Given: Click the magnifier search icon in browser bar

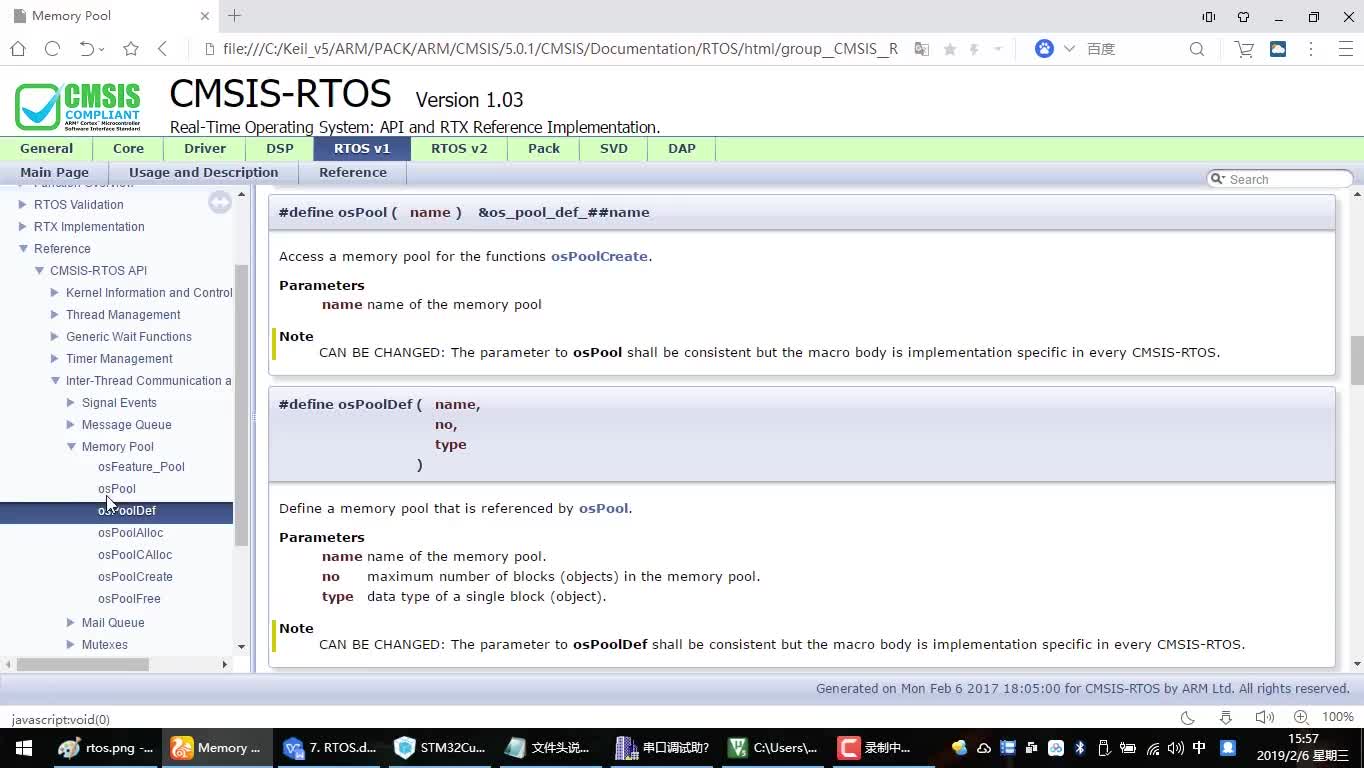Looking at the screenshot, I should (x=1197, y=49).
